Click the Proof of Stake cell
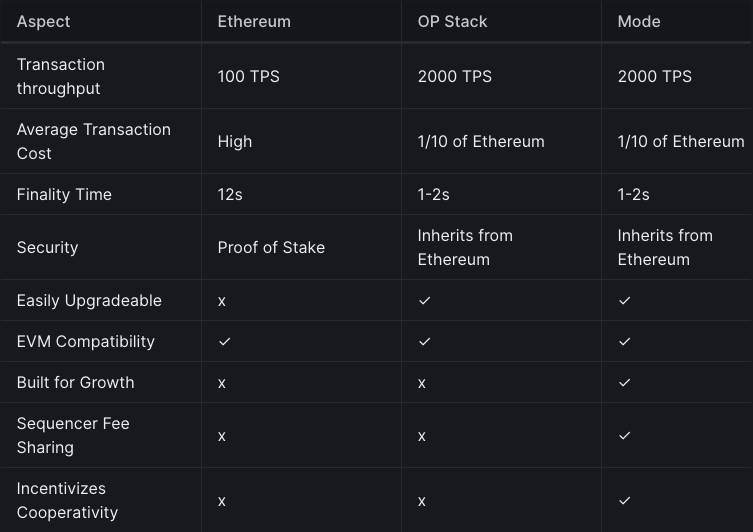753x532 pixels. (271, 248)
